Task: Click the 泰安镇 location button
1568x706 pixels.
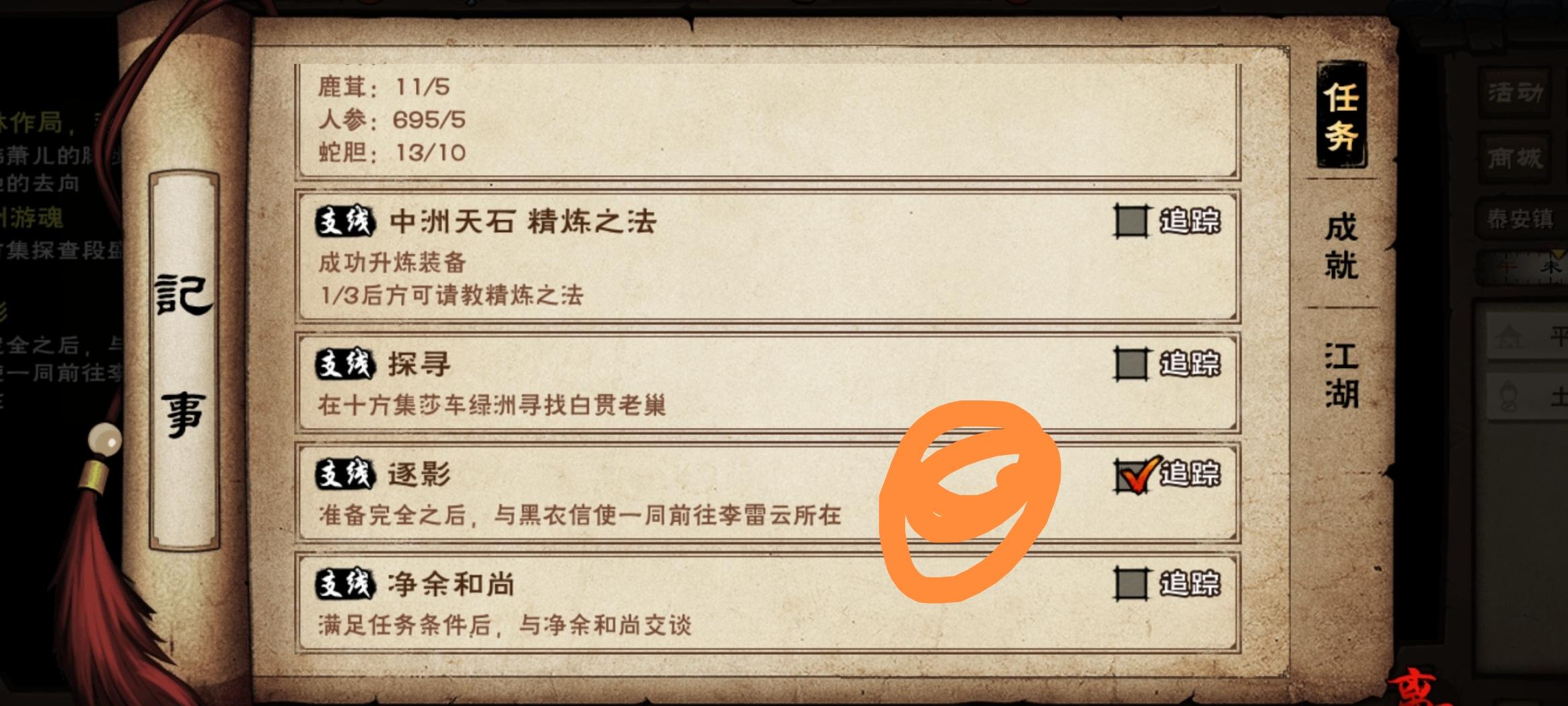Action: coord(1520,218)
